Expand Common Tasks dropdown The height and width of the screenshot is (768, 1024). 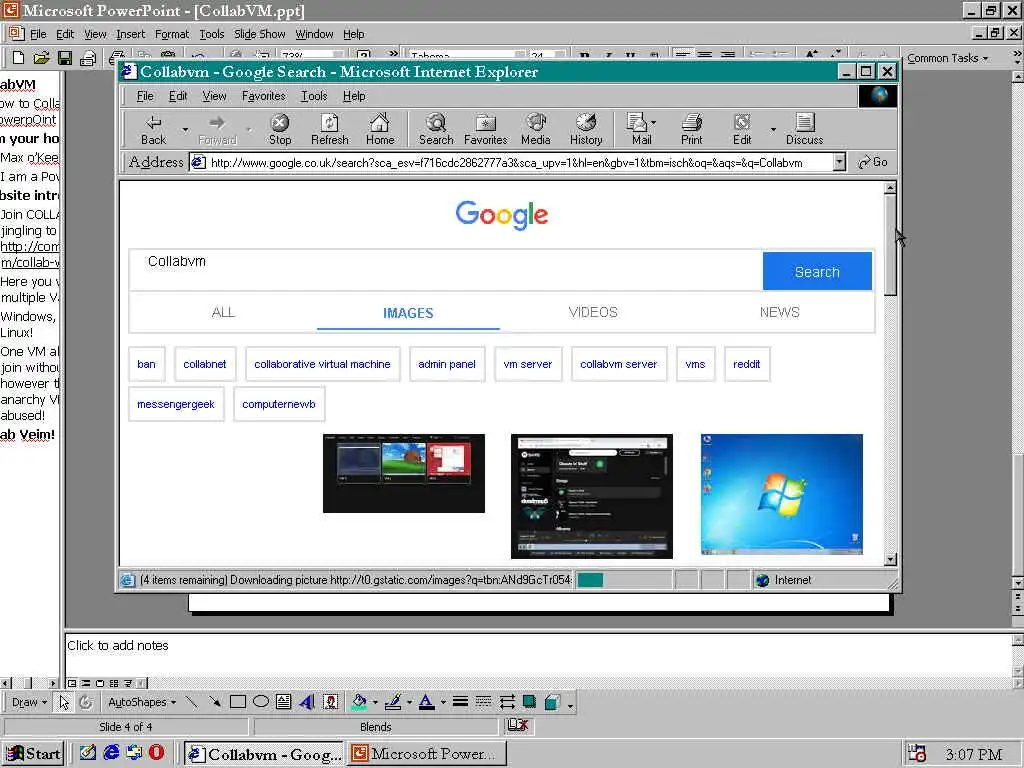pyautogui.click(x=947, y=58)
